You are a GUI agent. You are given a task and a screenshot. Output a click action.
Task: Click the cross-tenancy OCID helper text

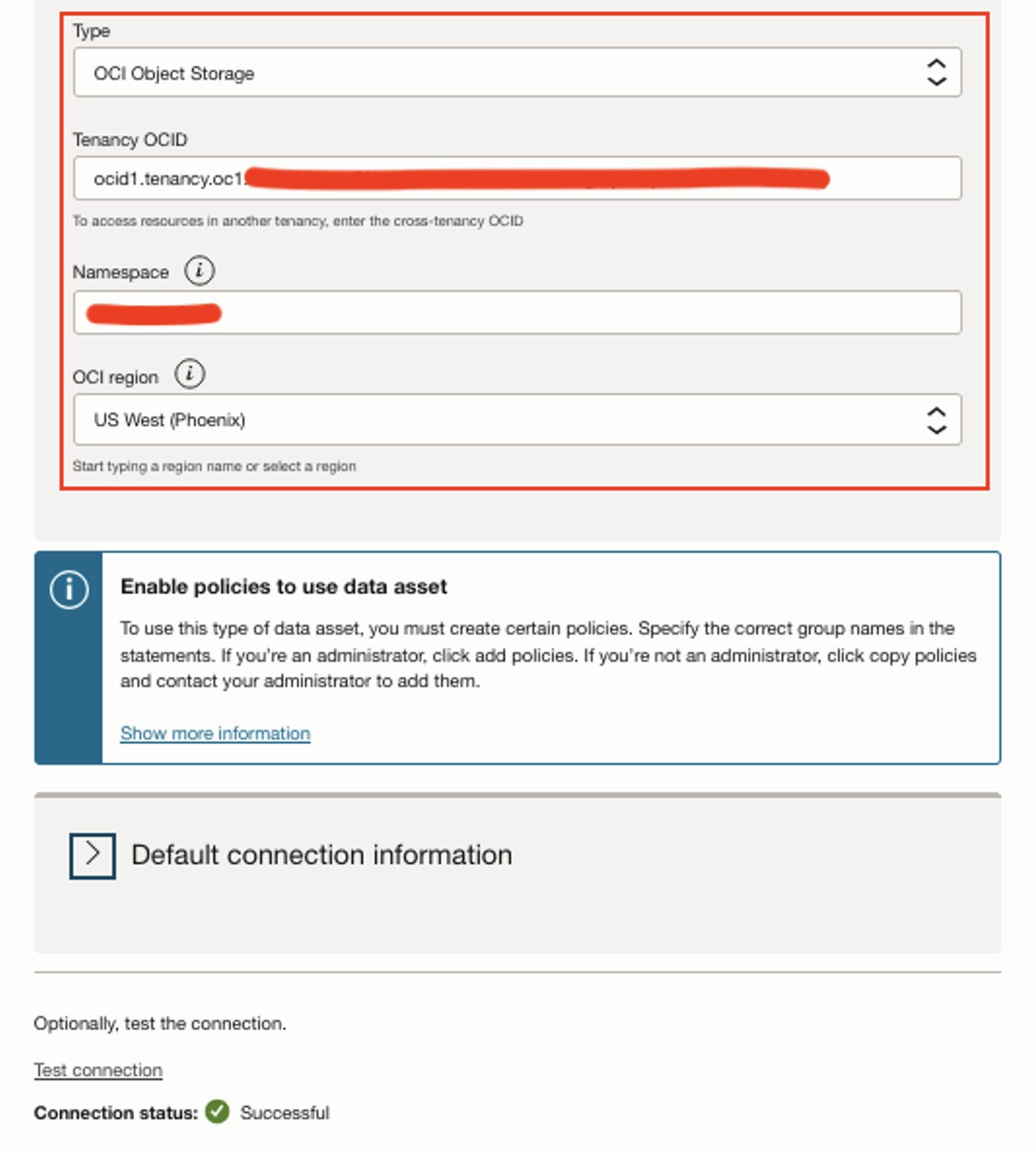click(x=297, y=221)
